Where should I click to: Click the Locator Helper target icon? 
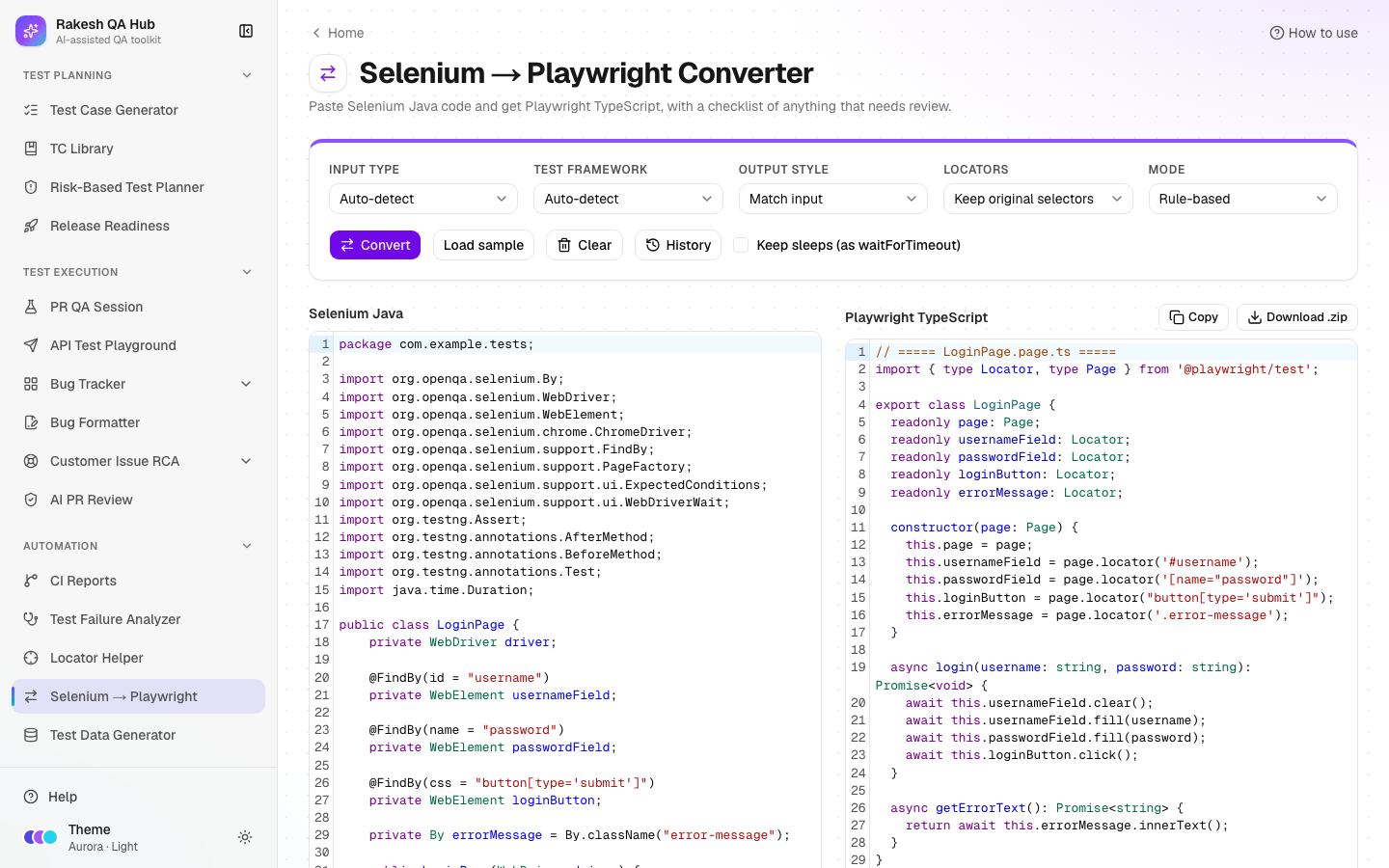tap(31, 658)
